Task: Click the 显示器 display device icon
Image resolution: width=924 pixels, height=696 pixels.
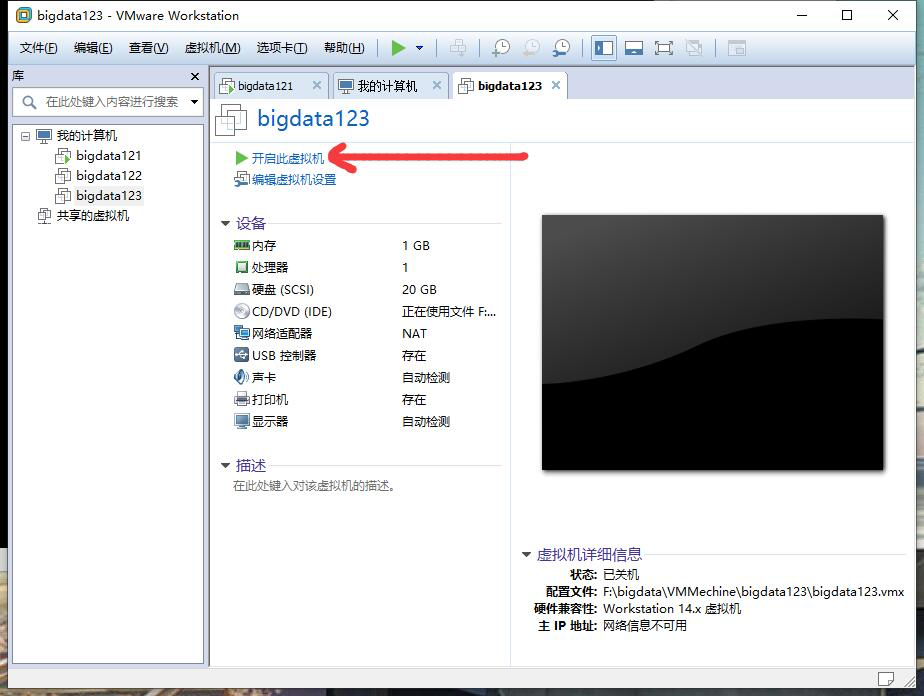Action: 242,421
